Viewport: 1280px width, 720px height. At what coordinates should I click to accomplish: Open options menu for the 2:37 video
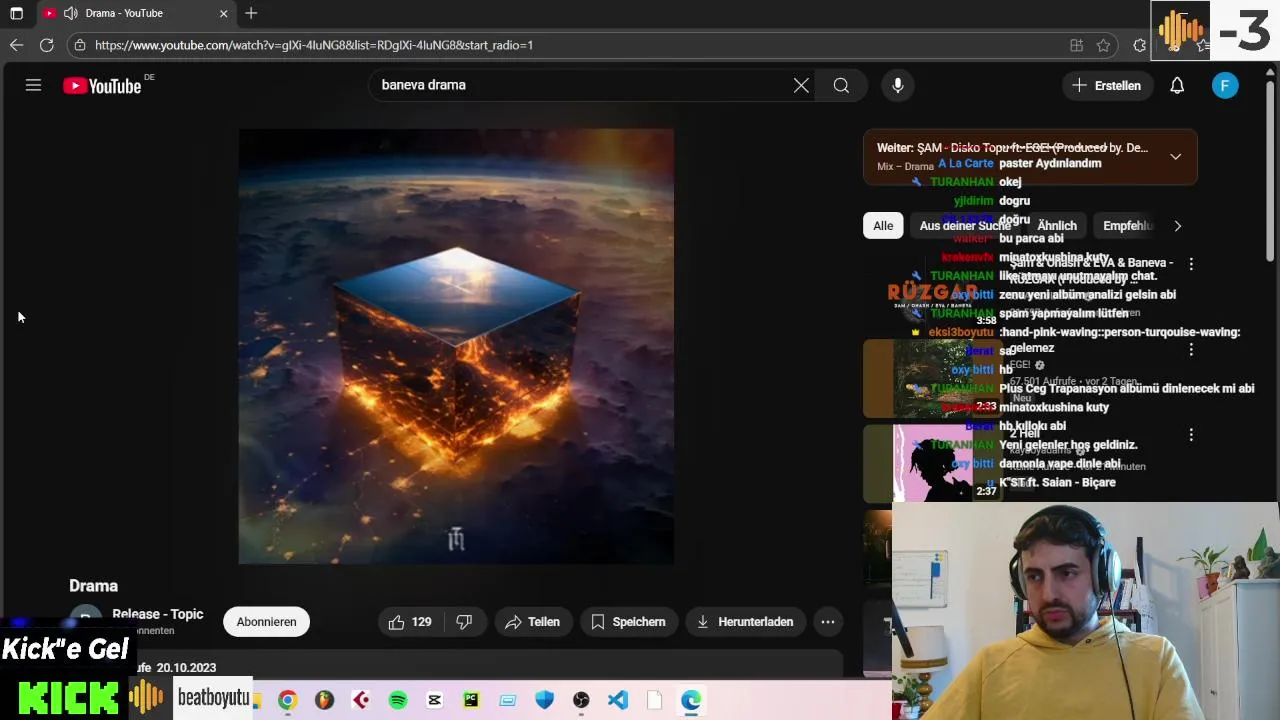pos(1191,436)
